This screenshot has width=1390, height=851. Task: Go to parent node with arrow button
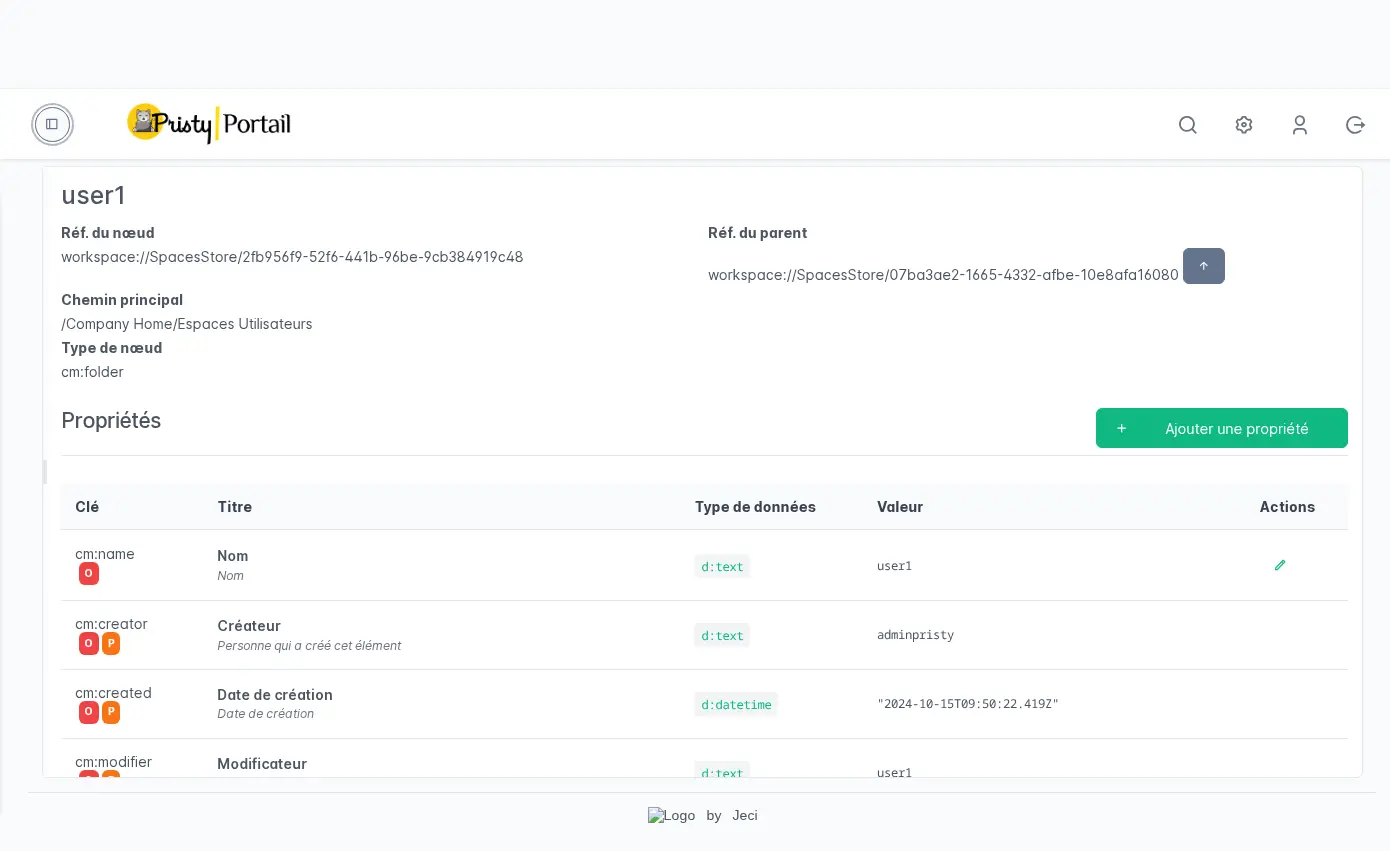1203,266
